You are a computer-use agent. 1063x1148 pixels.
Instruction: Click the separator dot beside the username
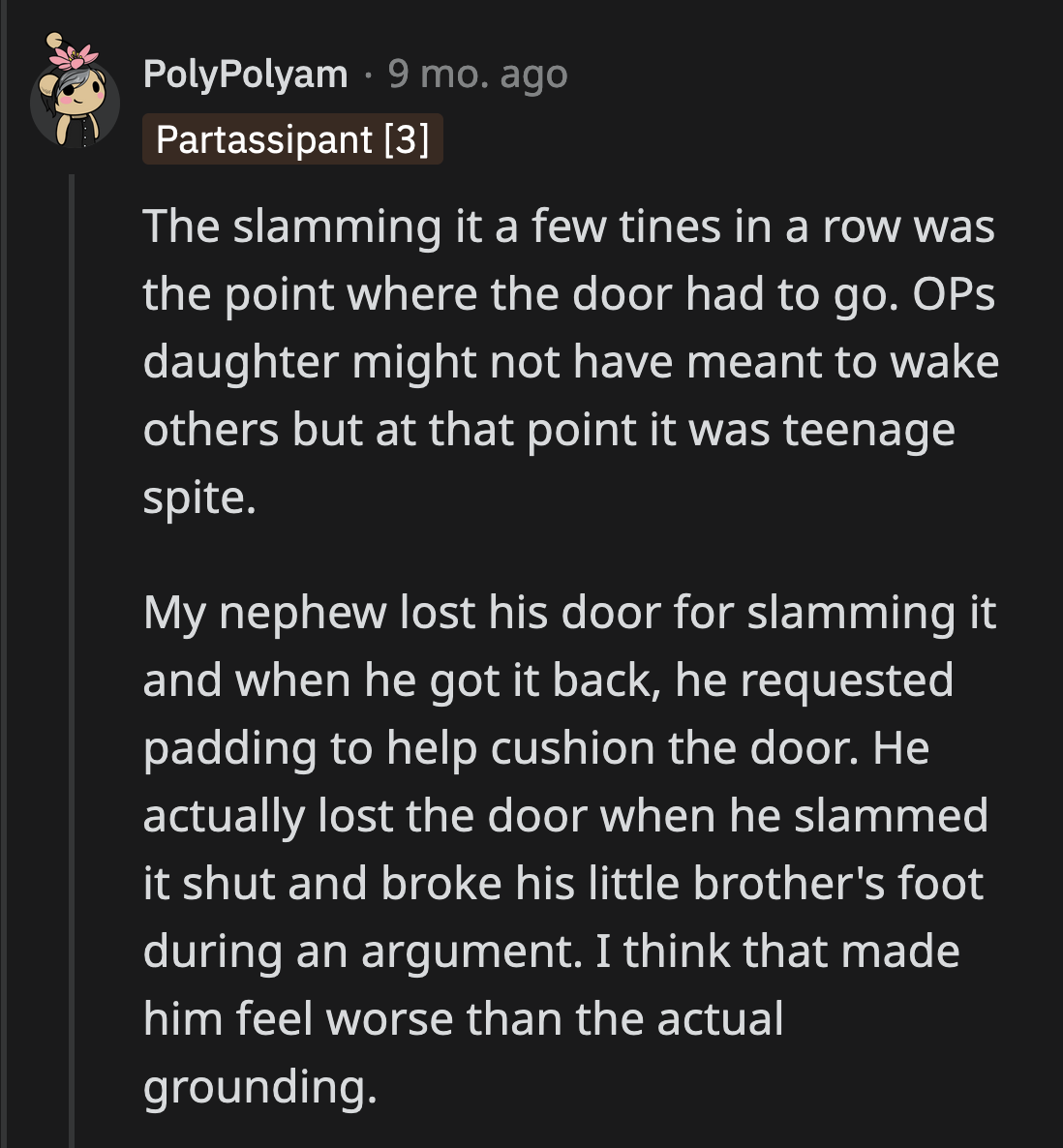tap(368, 75)
